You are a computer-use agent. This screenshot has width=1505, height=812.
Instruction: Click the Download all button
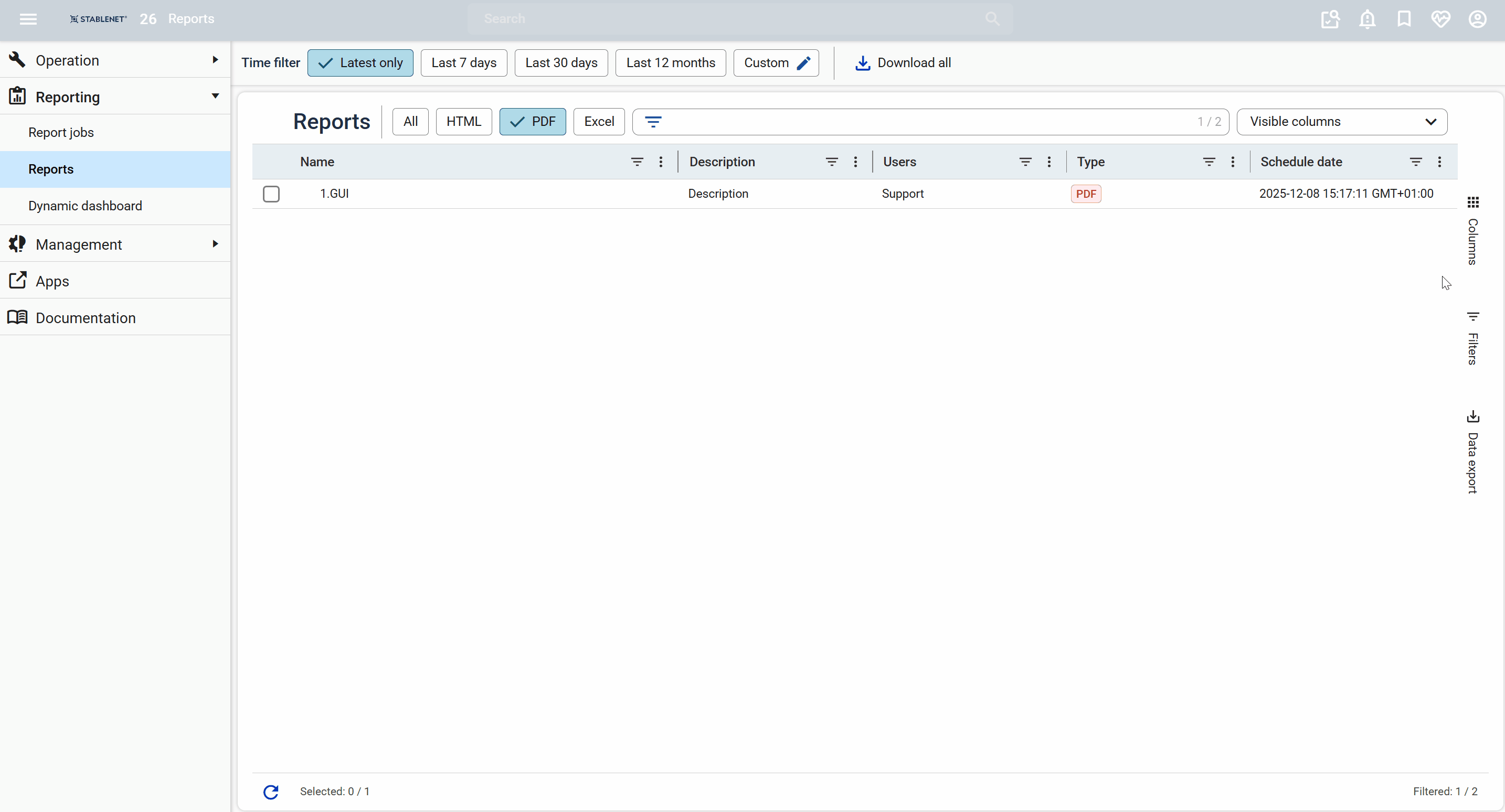tap(903, 62)
